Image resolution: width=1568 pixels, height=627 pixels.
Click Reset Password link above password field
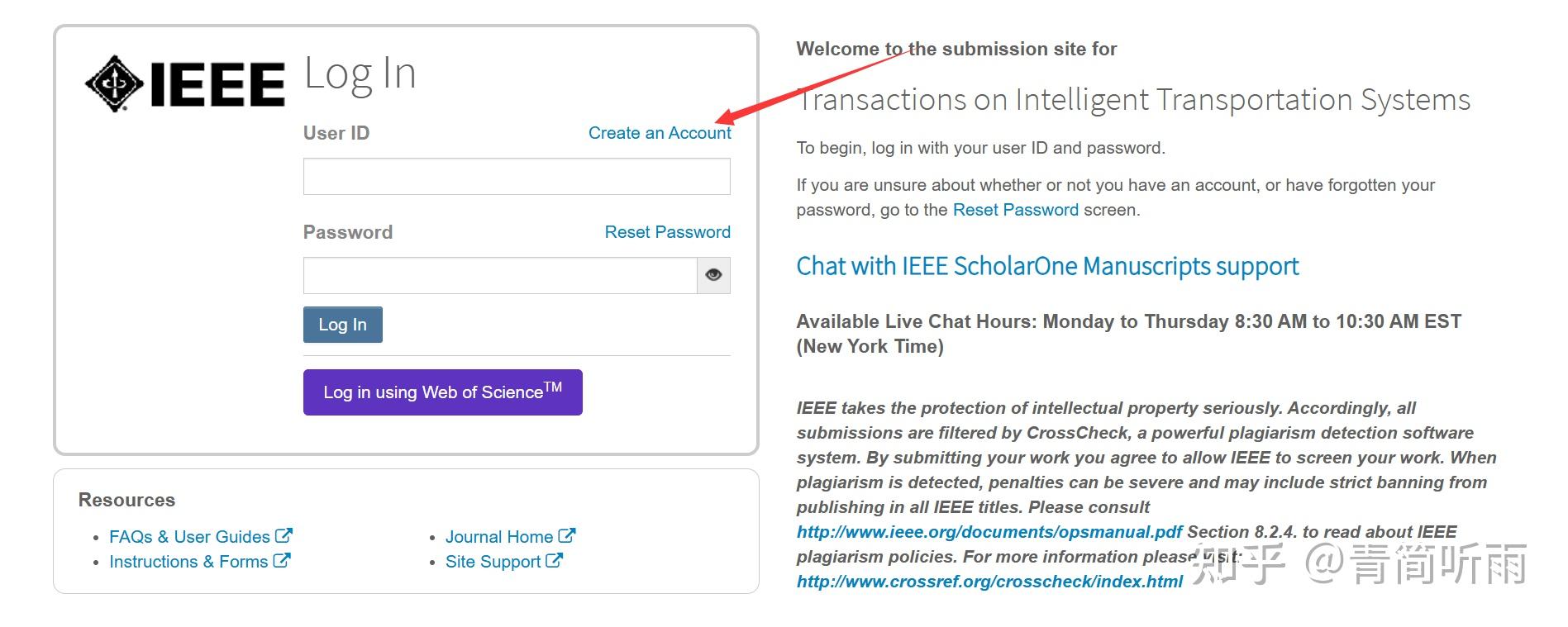coord(667,232)
